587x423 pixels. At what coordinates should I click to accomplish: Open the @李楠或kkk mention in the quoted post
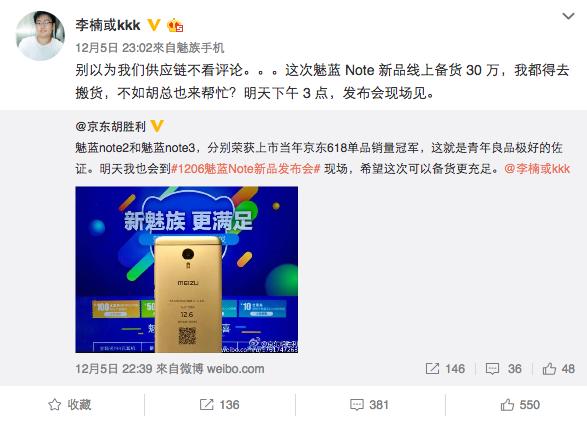pos(537,169)
